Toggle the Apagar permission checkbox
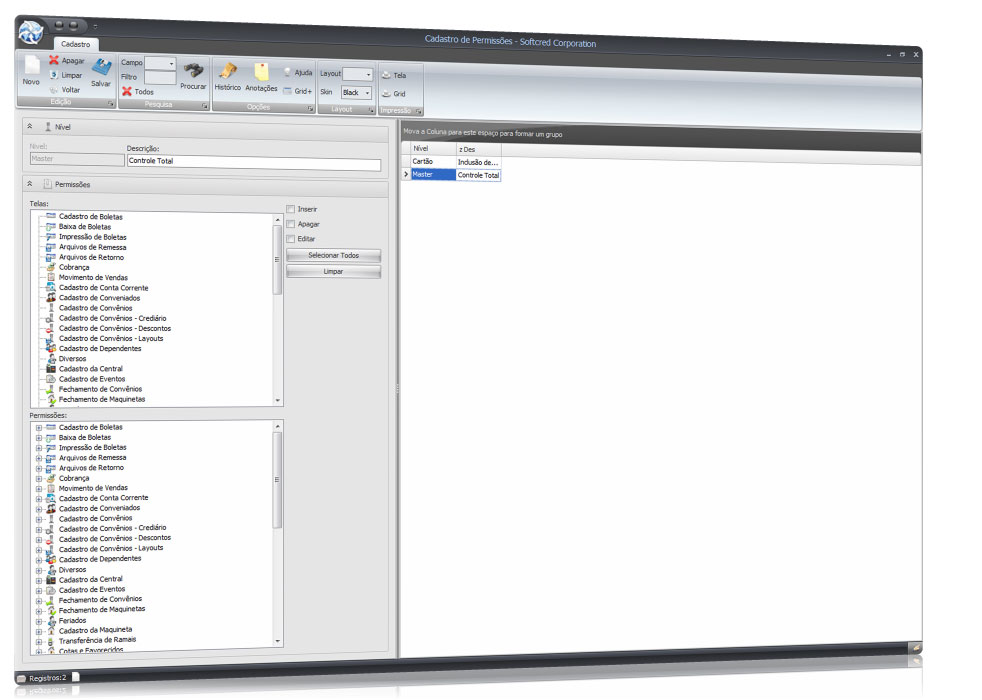The image size is (982, 700). tap(291, 224)
